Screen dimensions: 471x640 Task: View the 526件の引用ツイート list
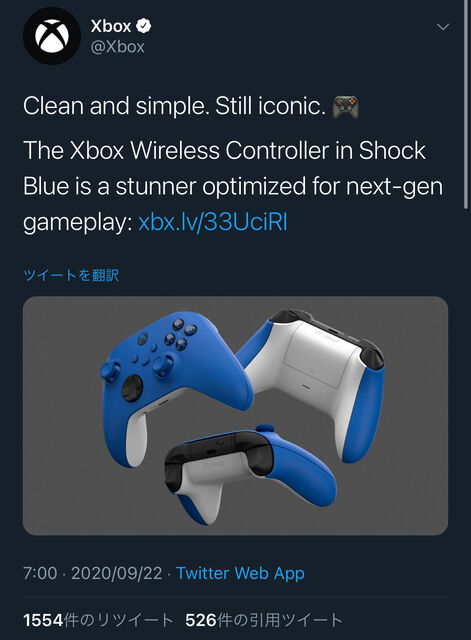pyautogui.click(x=263, y=620)
